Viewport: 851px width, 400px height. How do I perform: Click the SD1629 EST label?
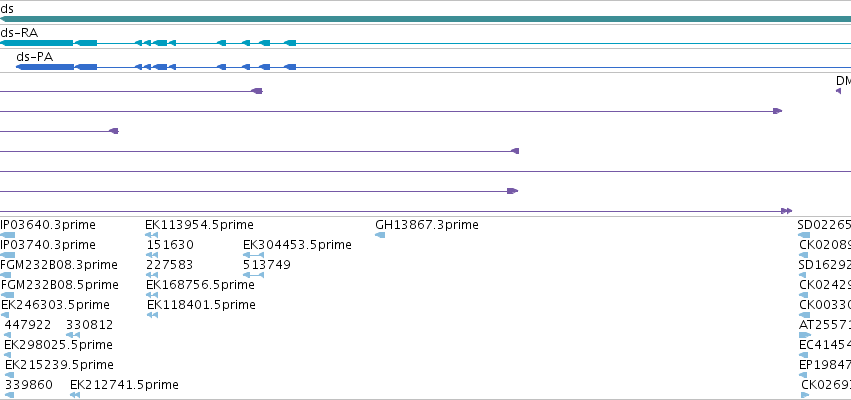pos(825,265)
